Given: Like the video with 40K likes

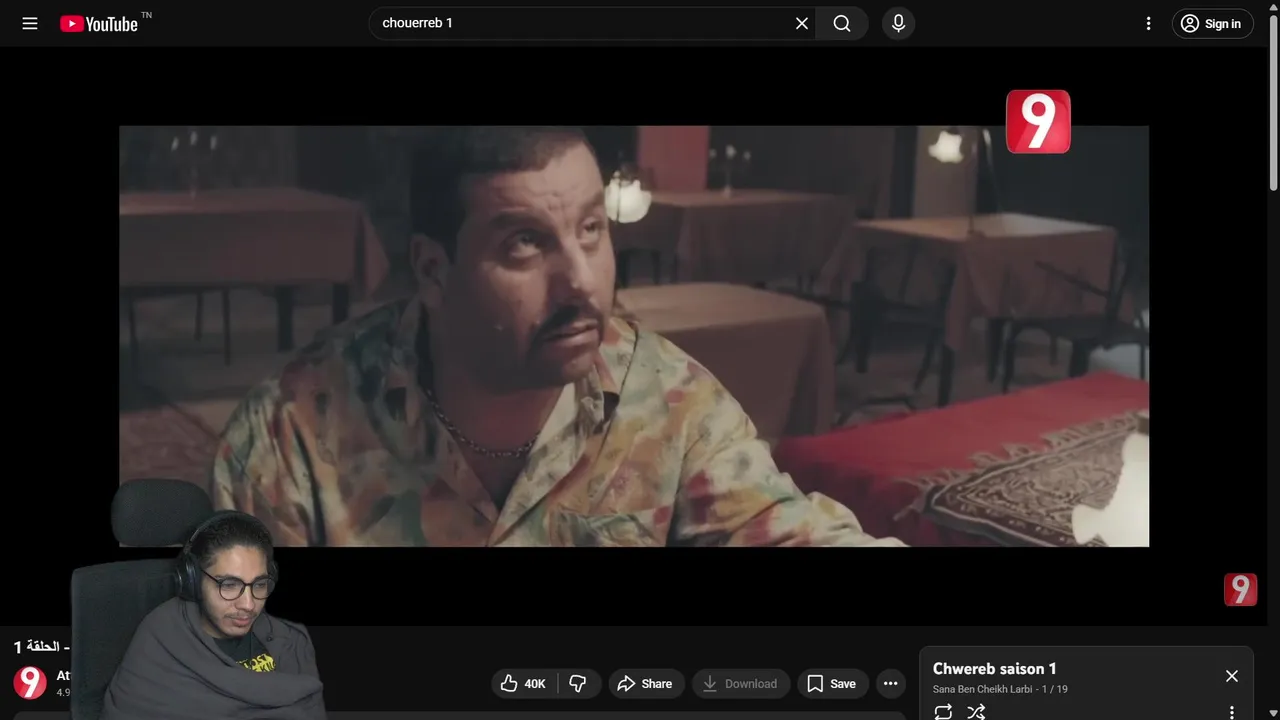Looking at the screenshot, I should tap(524, 683).
